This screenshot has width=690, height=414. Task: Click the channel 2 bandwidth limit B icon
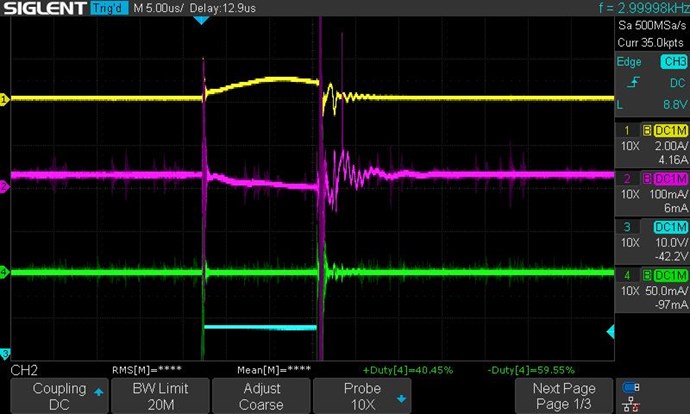click(646, 179)
